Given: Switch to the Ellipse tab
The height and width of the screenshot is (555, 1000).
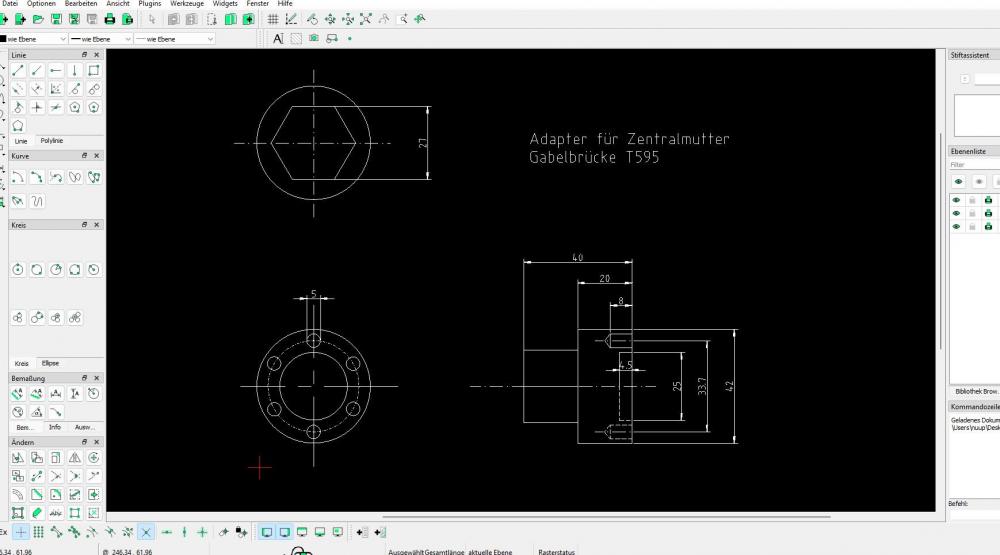Looking at the screenshot, I should pyautogui.click(x=50, y=363).
